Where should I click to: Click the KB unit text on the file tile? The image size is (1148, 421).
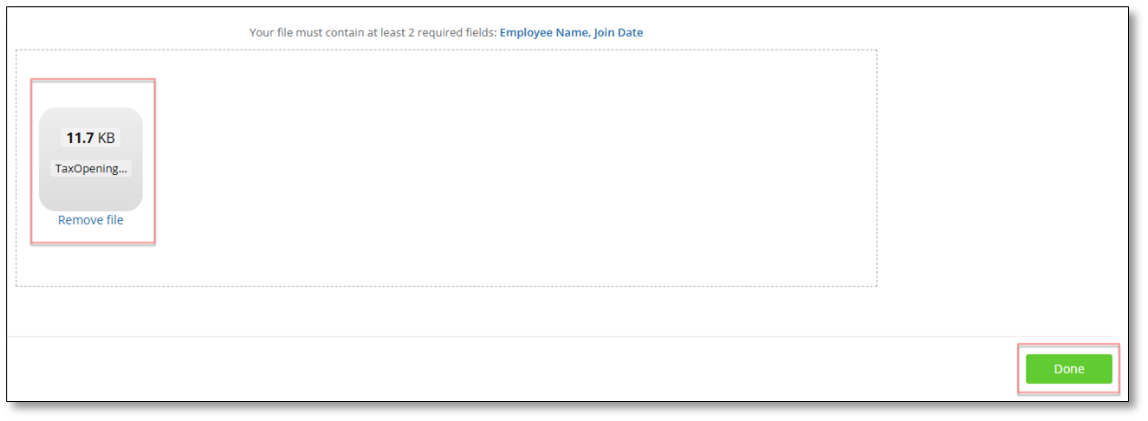106,138
